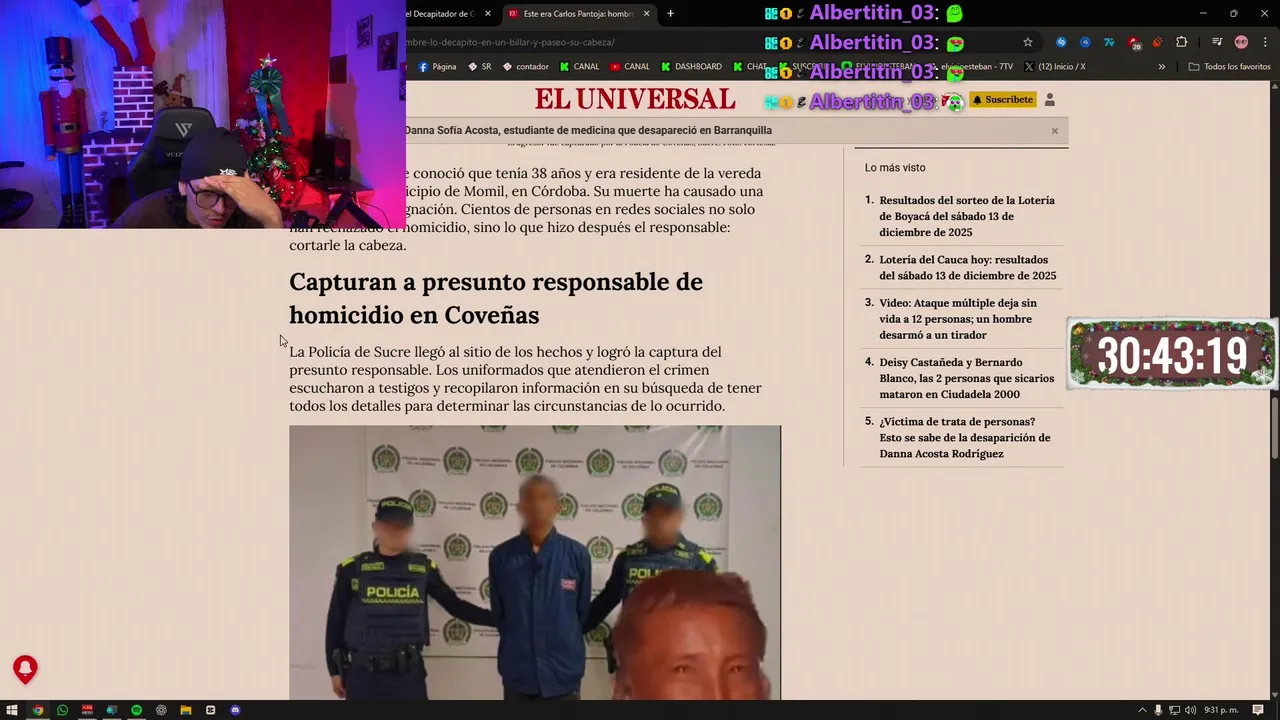
Task: Click the yellow Suscríbete button
Action: pos(1002,100)
